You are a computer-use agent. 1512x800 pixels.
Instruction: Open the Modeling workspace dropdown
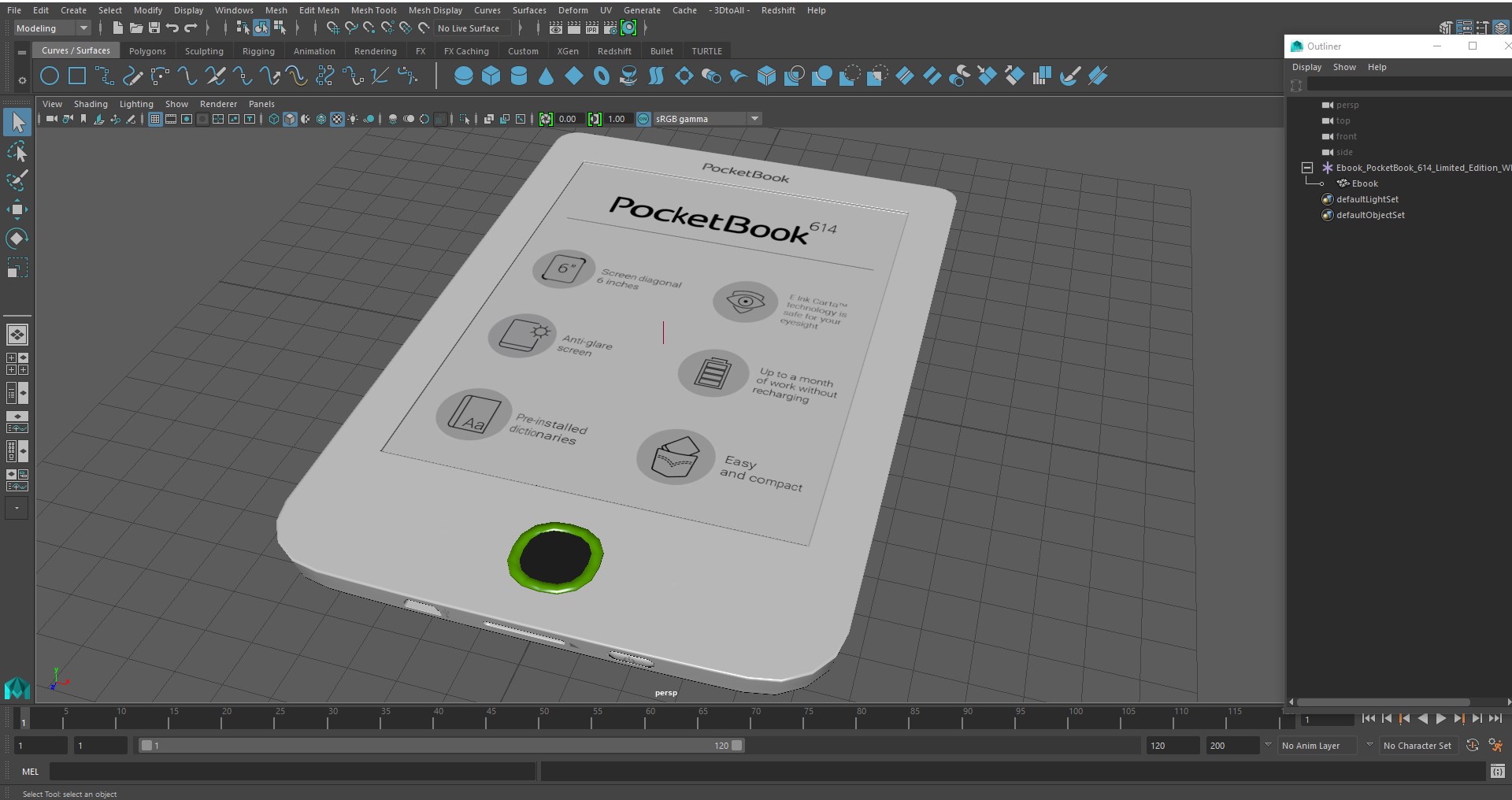click(53, 28)
